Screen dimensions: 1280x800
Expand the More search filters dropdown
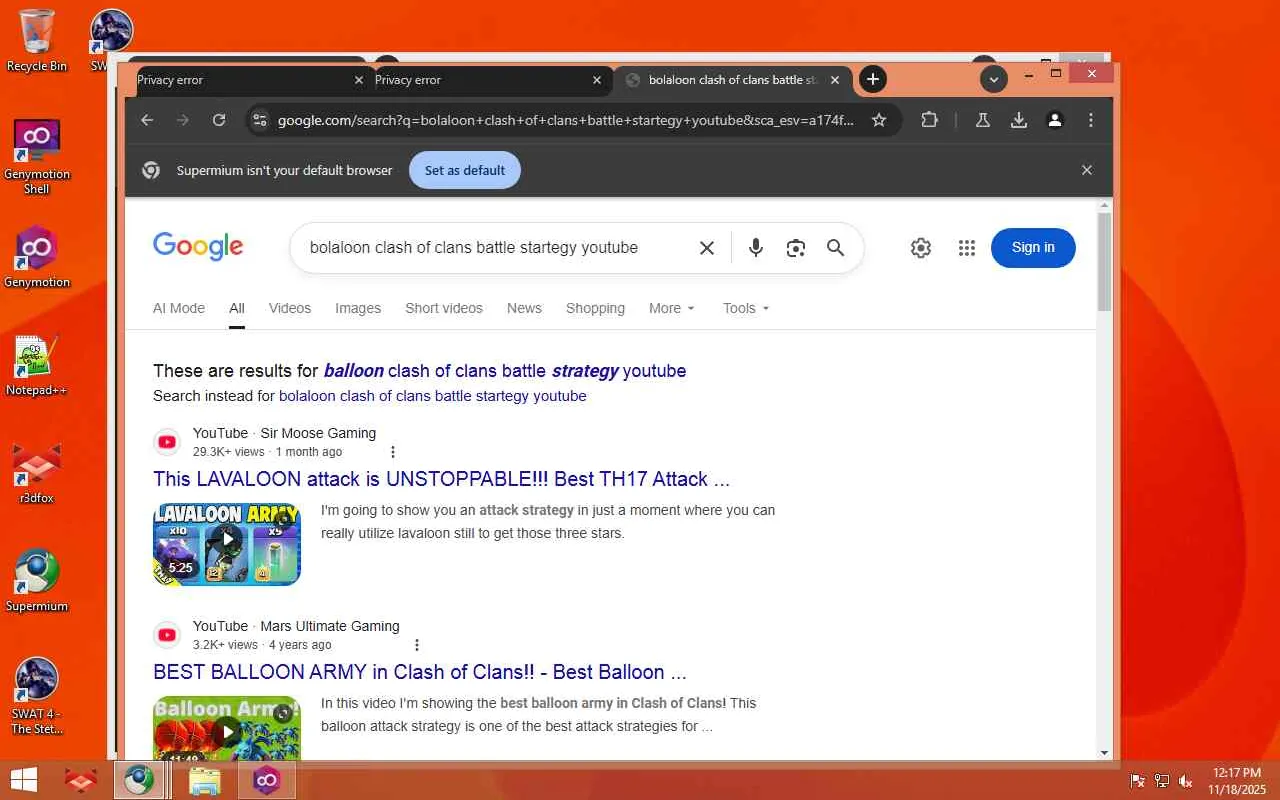pyautogui.click(x=672, y=308)
